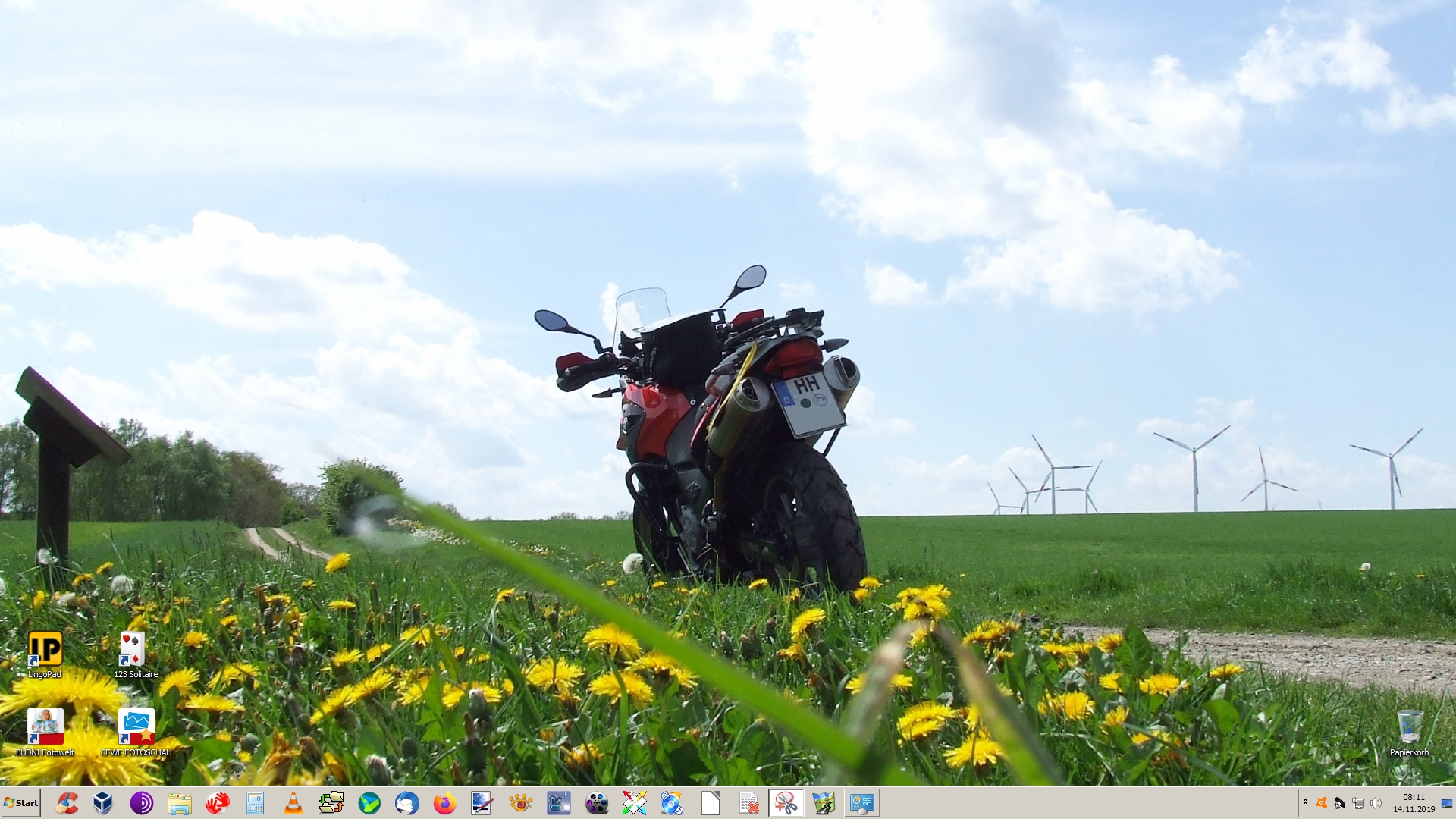
Task: Click the Show Desktop button
Action: (1447, 803)
